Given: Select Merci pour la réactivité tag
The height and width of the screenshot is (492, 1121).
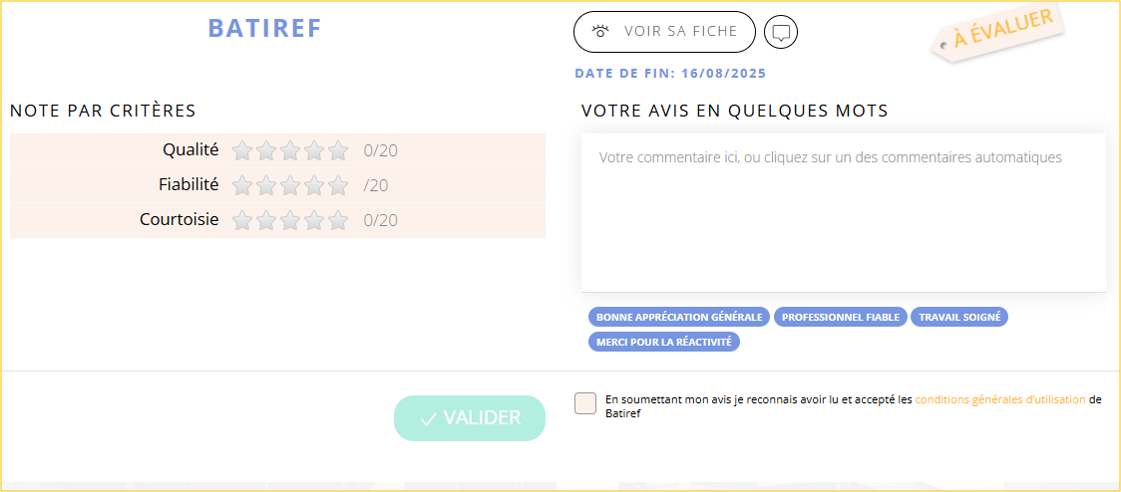Looking at the screenshot, I should coord(664,342).
